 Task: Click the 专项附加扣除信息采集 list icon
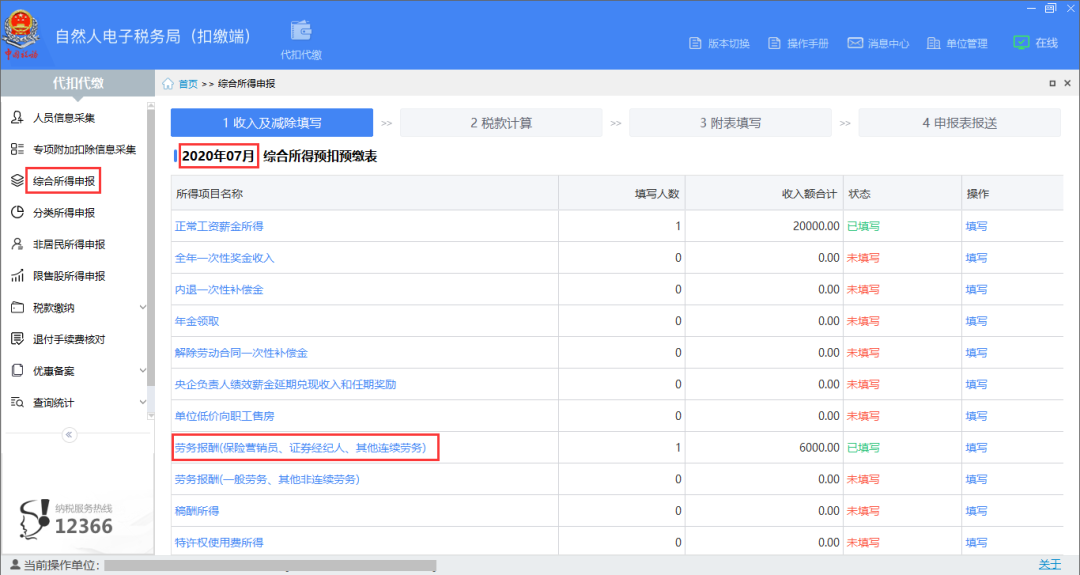point(17,149)
